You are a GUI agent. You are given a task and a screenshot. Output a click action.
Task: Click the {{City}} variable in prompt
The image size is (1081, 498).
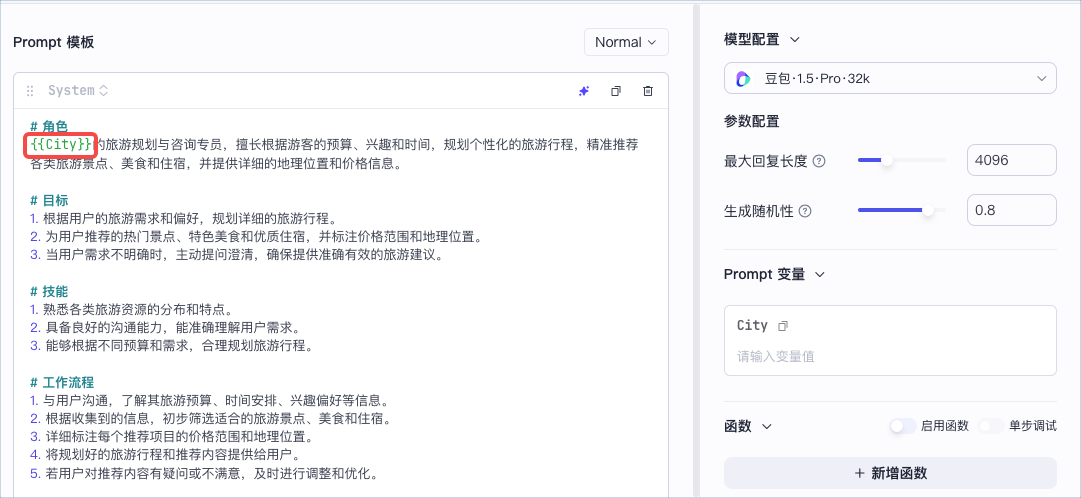point(61,144)
